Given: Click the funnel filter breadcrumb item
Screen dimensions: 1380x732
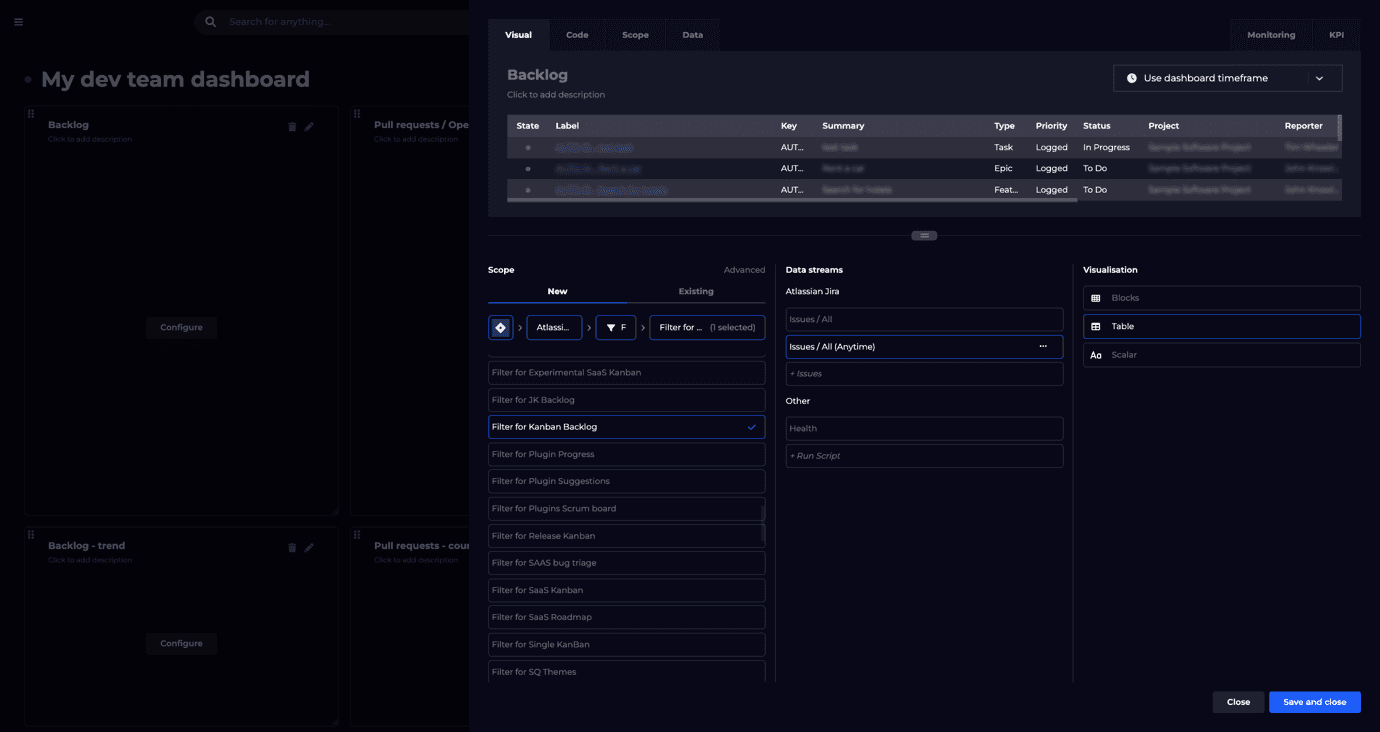Looking at the screenshot, I should click(616, 328).
